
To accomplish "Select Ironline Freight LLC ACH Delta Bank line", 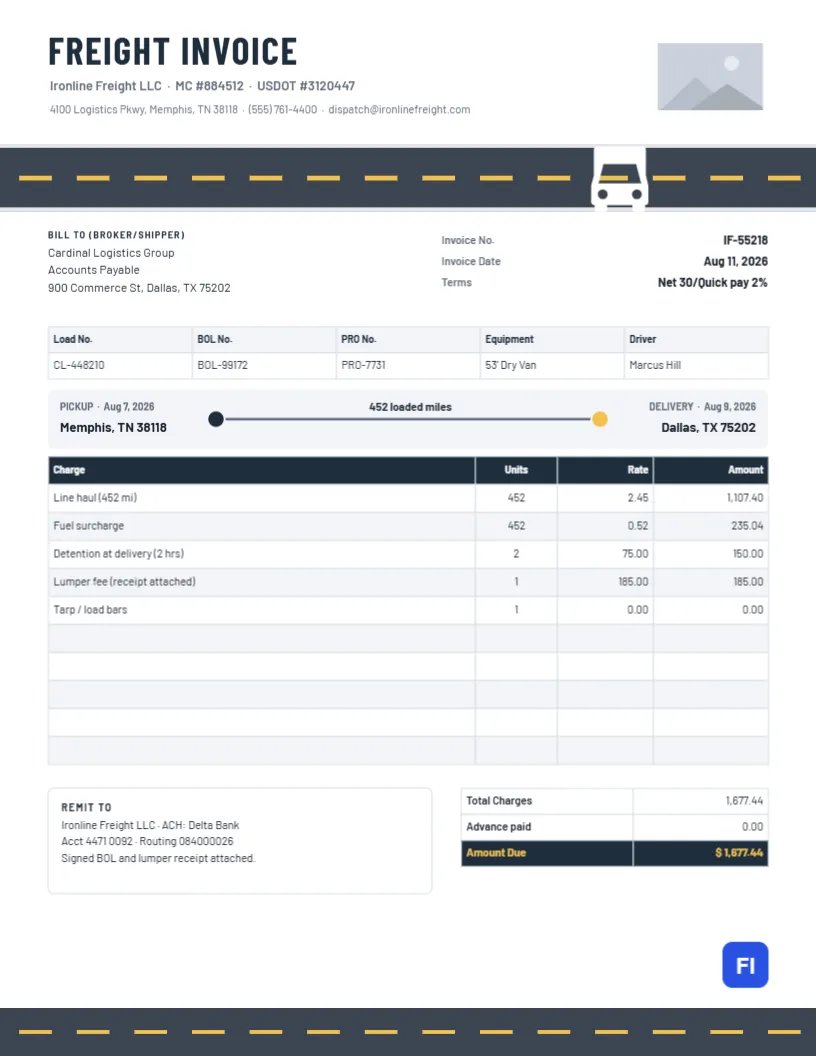I will tap(150, 825).
